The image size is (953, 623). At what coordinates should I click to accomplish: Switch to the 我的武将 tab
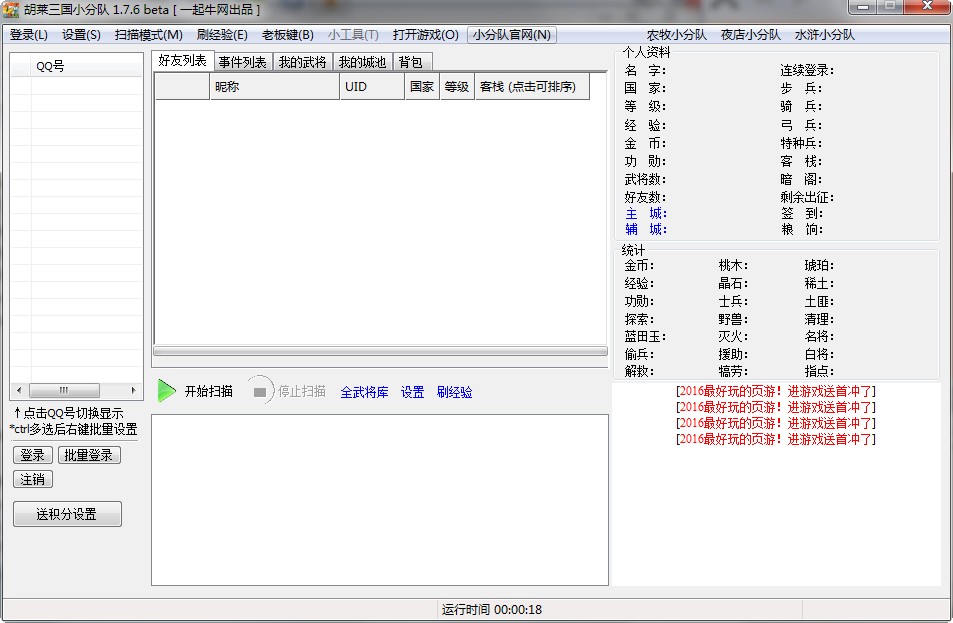pos(302,61)
